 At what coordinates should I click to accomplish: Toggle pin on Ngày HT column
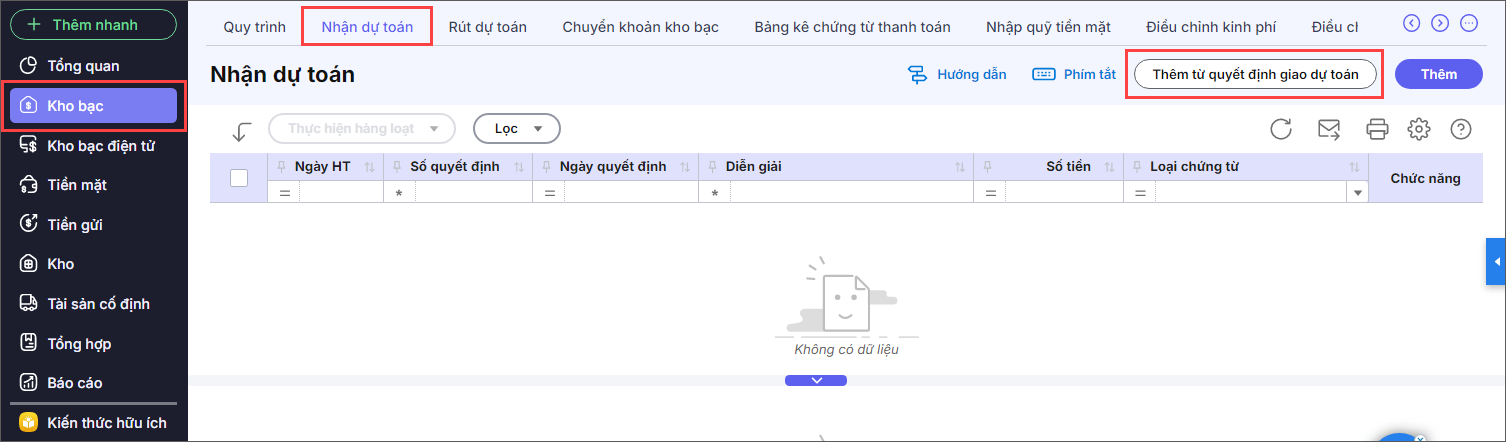(x=281, y=167)
